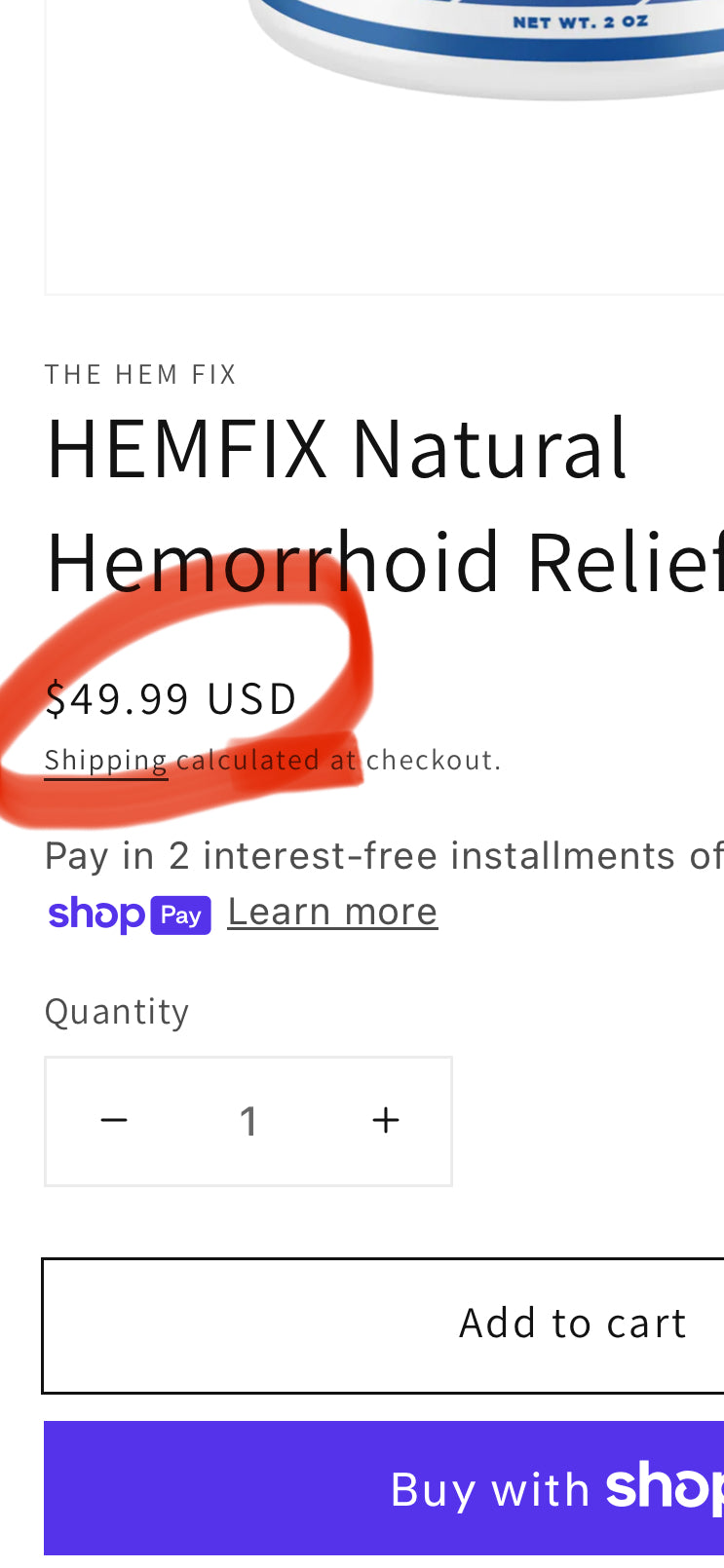Focus the quantity field showing 1

pyautogui.click(x=249, y=1121)
